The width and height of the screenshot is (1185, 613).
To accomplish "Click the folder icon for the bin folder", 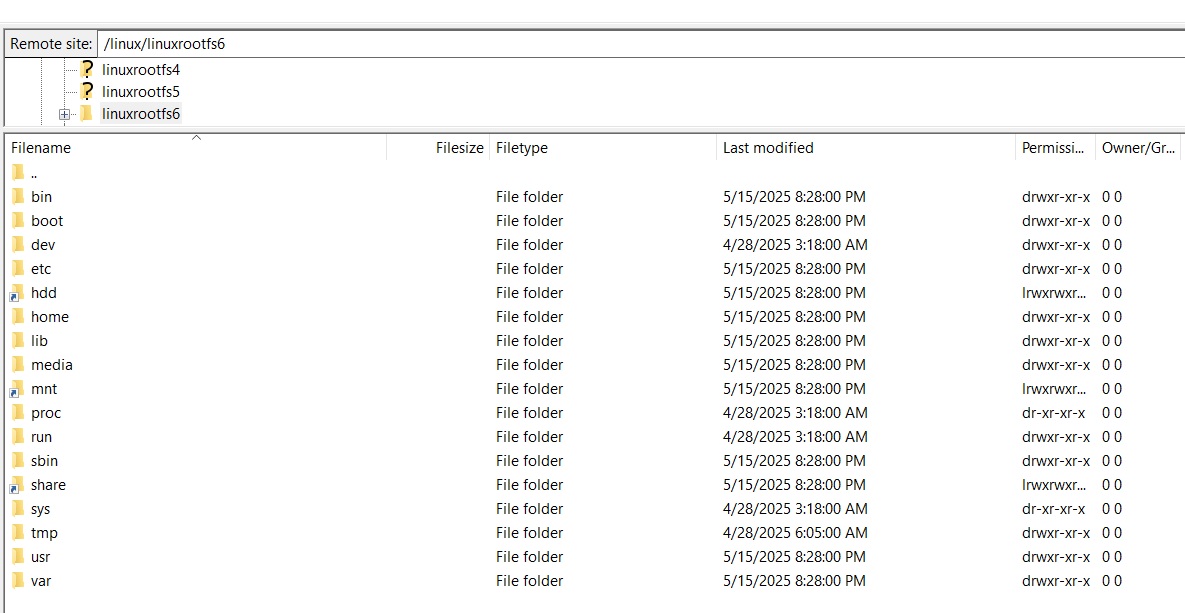I will click(x=18, y=197).
